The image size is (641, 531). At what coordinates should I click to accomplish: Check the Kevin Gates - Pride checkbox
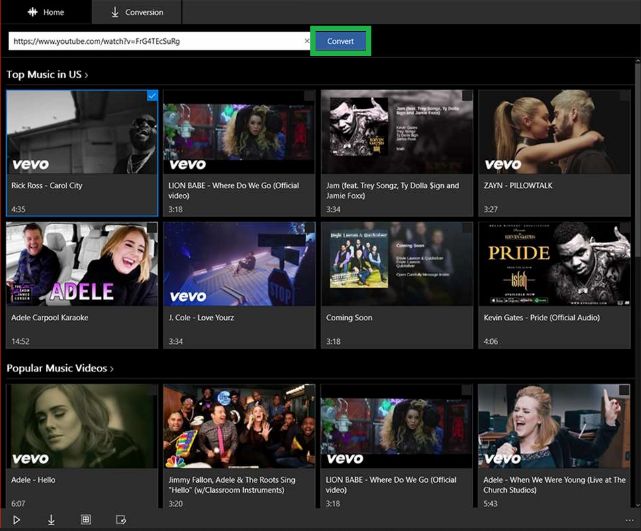[x=624, y=228]
